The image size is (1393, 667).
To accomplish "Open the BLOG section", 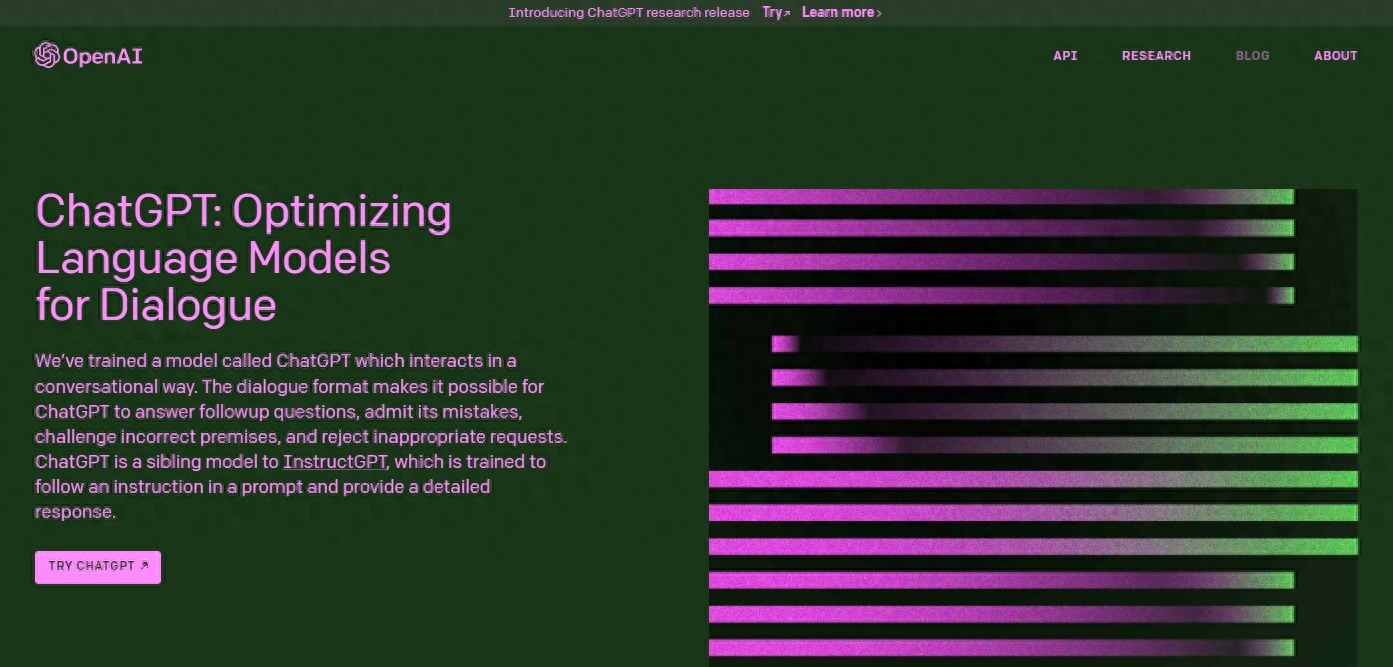I will coord(1252,56).
